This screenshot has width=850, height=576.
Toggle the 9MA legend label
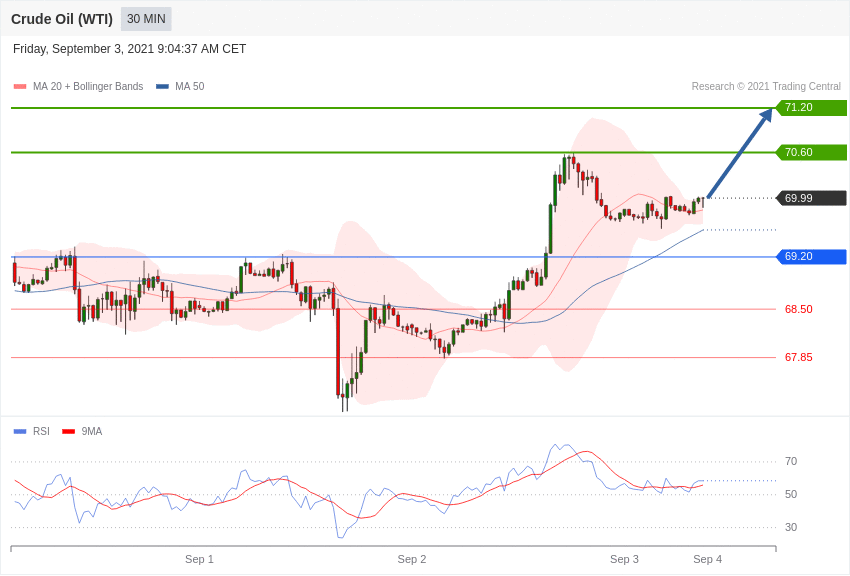point(92,432)
